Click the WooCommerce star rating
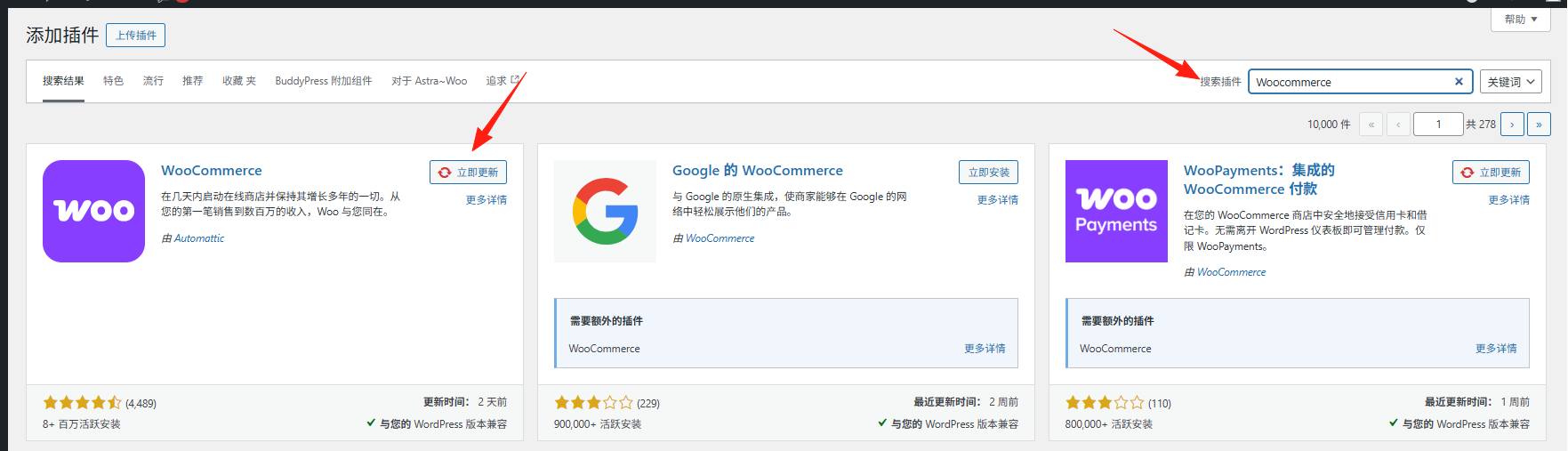The height and width of the screenshot is (451, 1568). tap(83, 403)
